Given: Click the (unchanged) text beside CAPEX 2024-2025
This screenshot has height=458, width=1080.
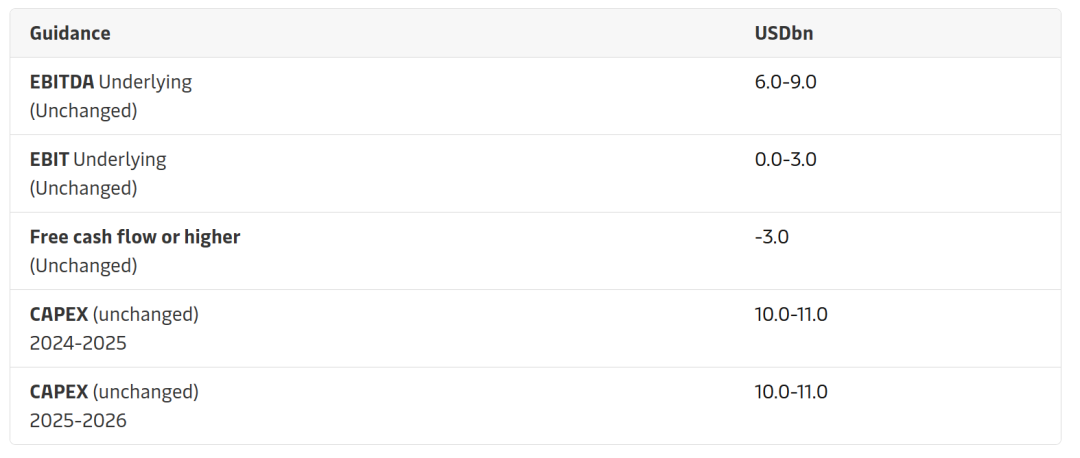Looking at the screenshot, I should (146, 315).
